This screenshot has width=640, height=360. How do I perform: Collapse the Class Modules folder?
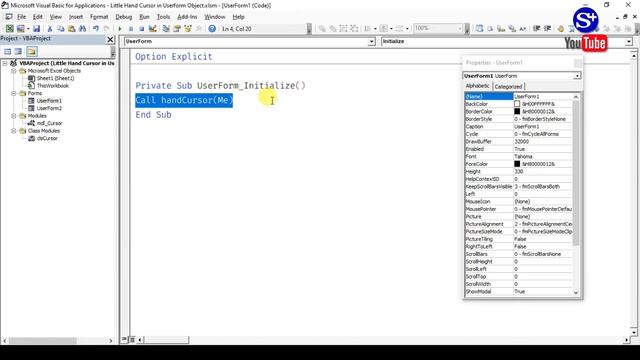click(13, 131)
